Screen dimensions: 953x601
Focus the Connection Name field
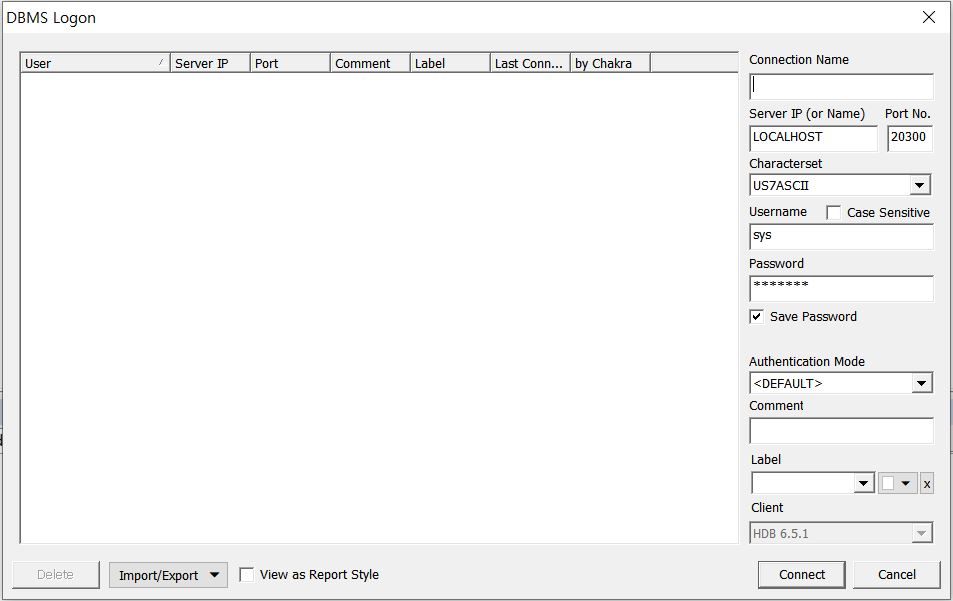point(840,87)
